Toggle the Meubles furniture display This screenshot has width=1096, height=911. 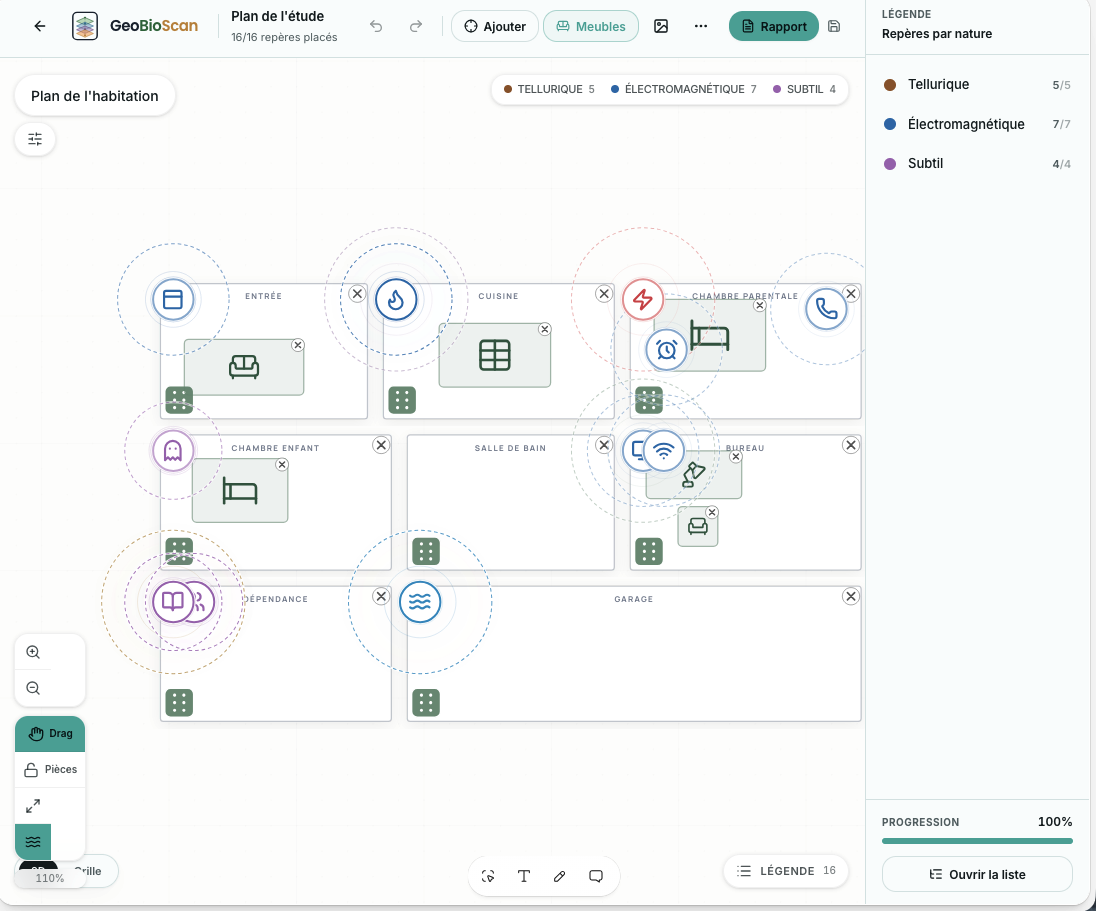click(591, 27)
